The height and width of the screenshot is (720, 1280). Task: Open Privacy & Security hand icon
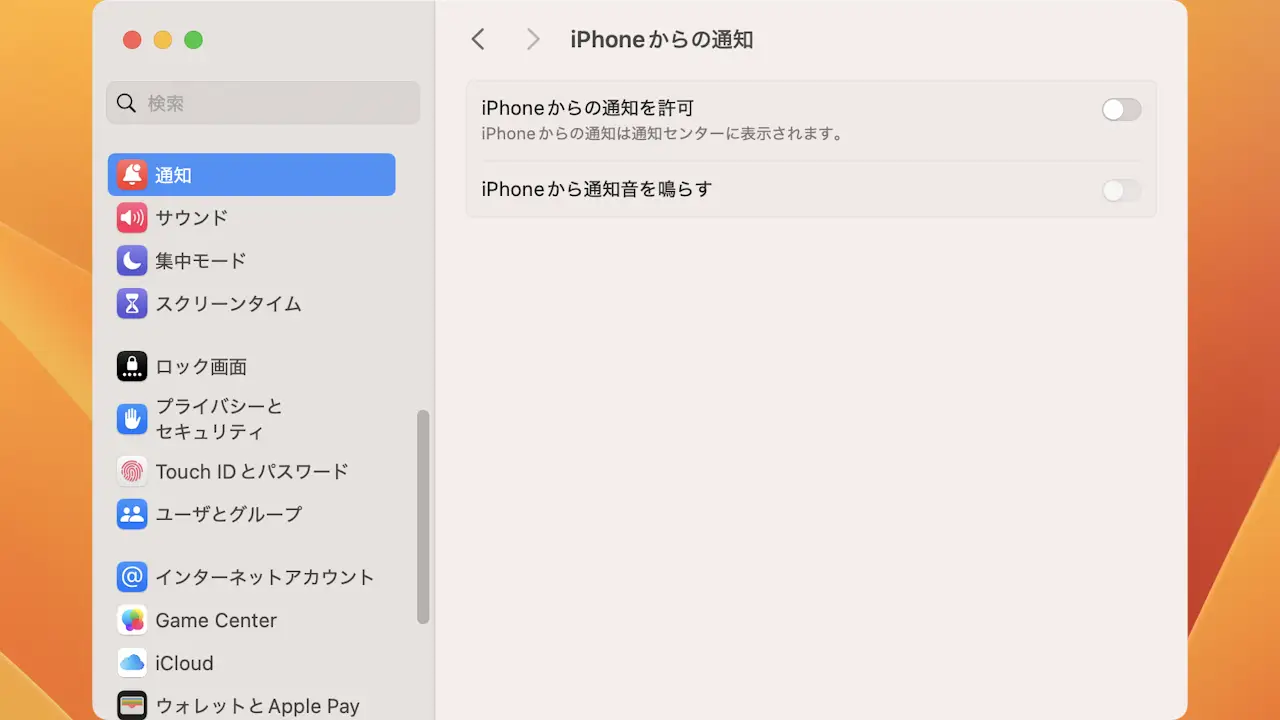132,419
